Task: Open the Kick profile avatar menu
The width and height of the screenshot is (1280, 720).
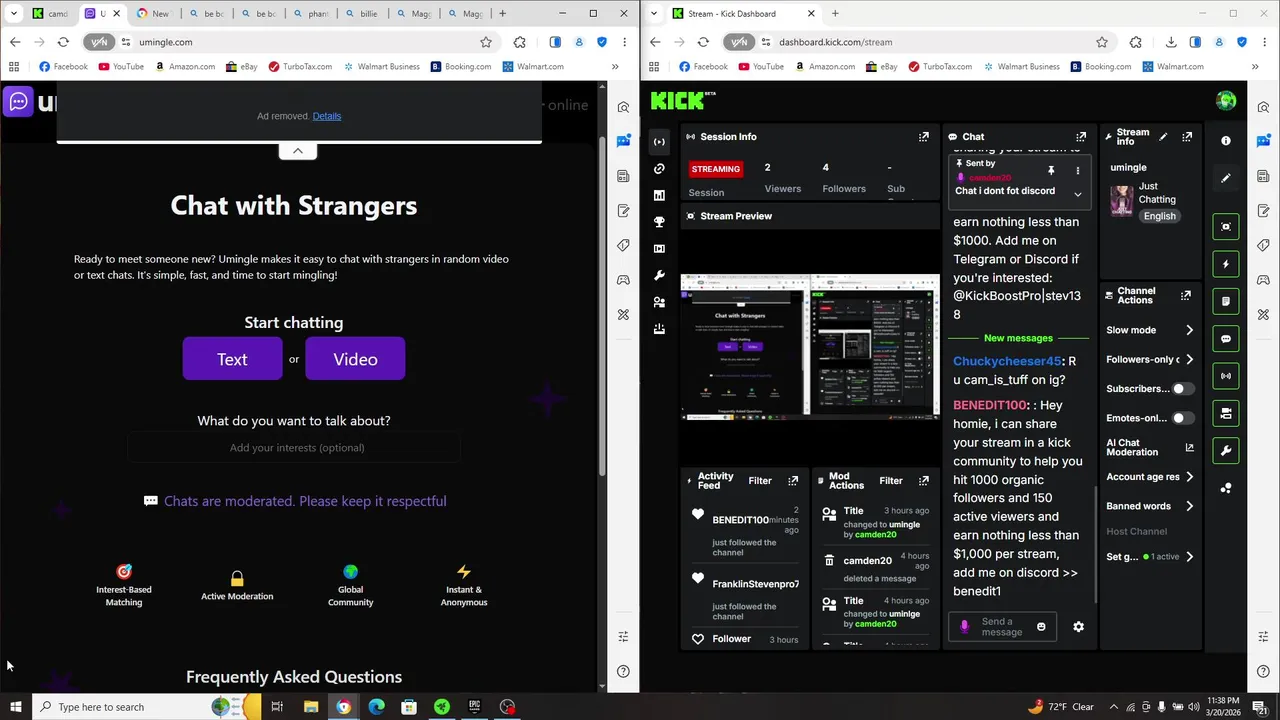Action: click(1226, 100)
